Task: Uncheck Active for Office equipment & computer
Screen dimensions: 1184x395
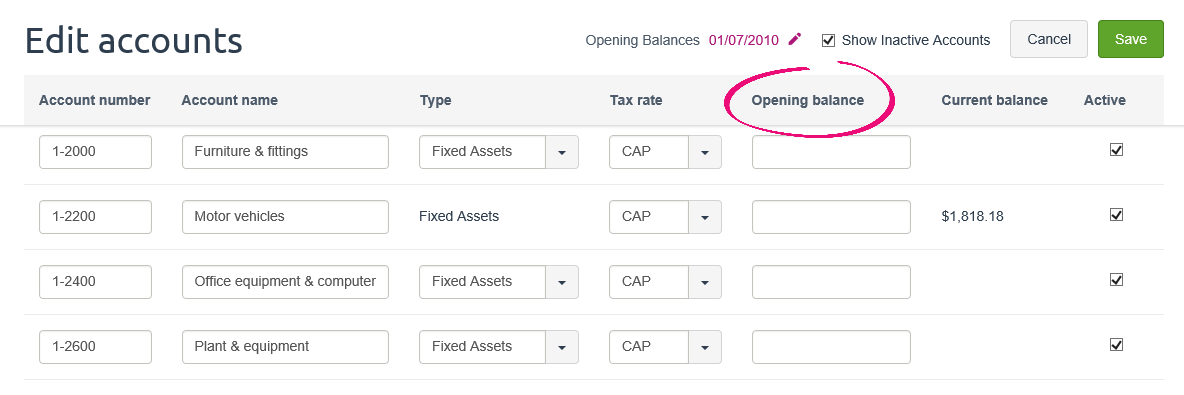Action: click(1116, 279)
